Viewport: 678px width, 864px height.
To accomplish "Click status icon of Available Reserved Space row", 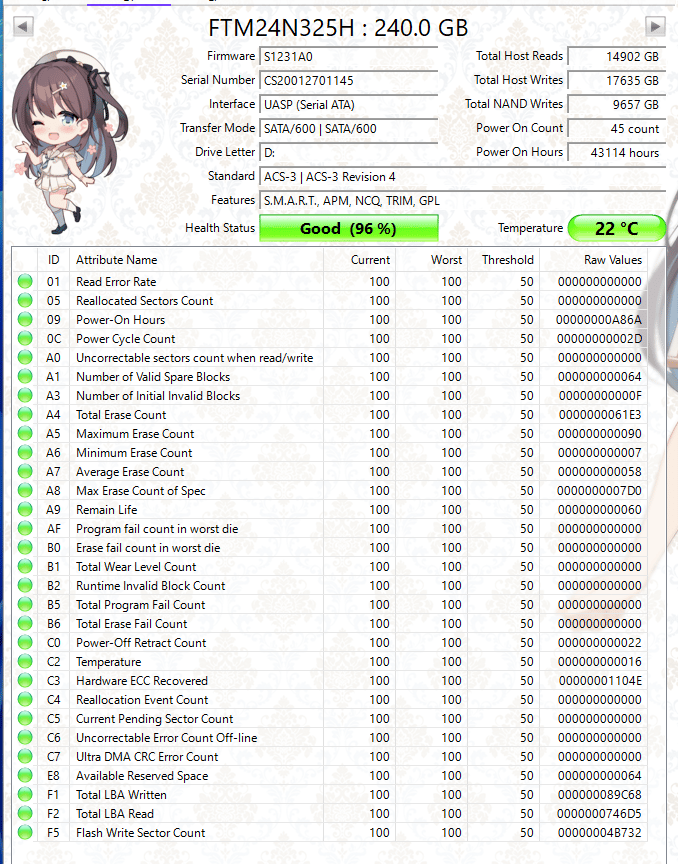I will coord(25,775).
